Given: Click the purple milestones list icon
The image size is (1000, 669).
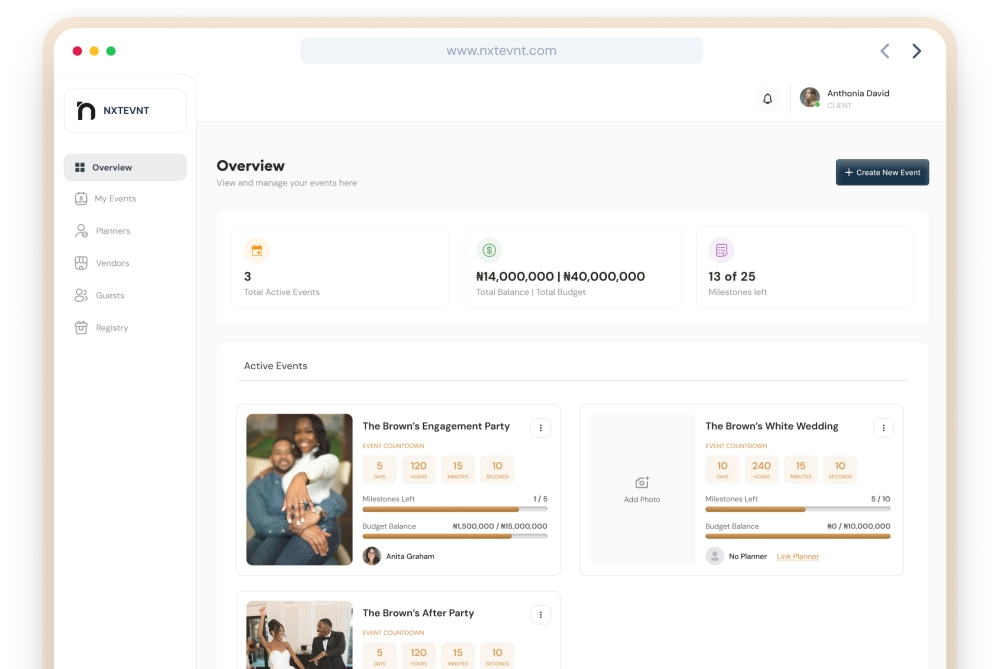Looking at the screenshot, I should 721,250.
